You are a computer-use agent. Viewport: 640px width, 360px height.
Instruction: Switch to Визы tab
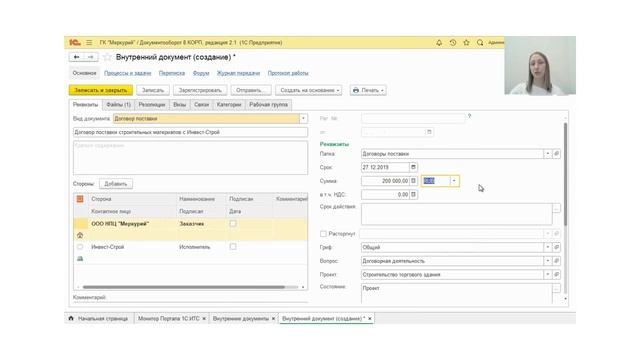180,104
